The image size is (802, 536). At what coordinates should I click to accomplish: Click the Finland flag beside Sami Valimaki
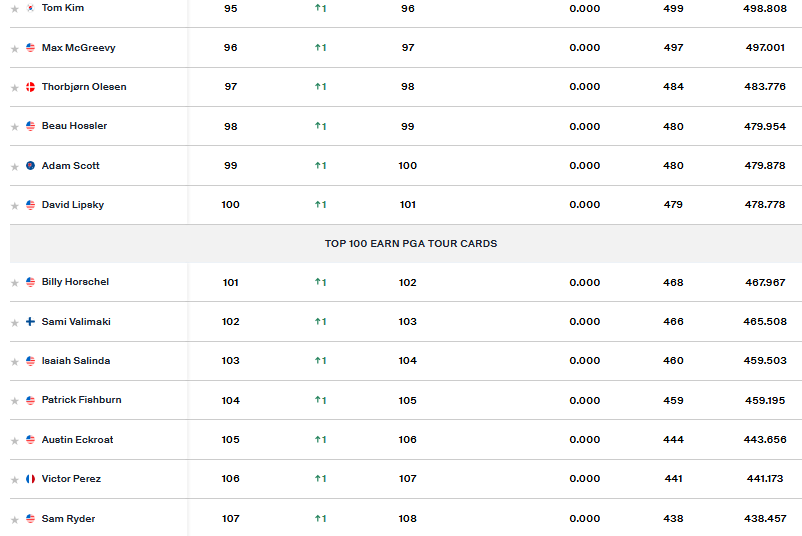[30, 322]
